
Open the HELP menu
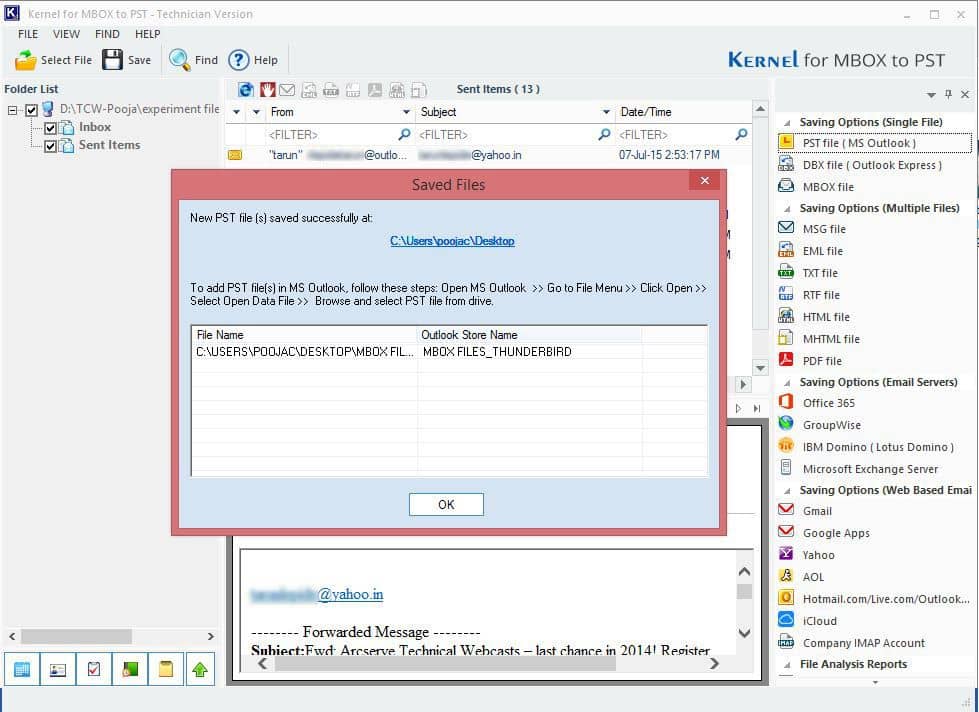point(147,34)
